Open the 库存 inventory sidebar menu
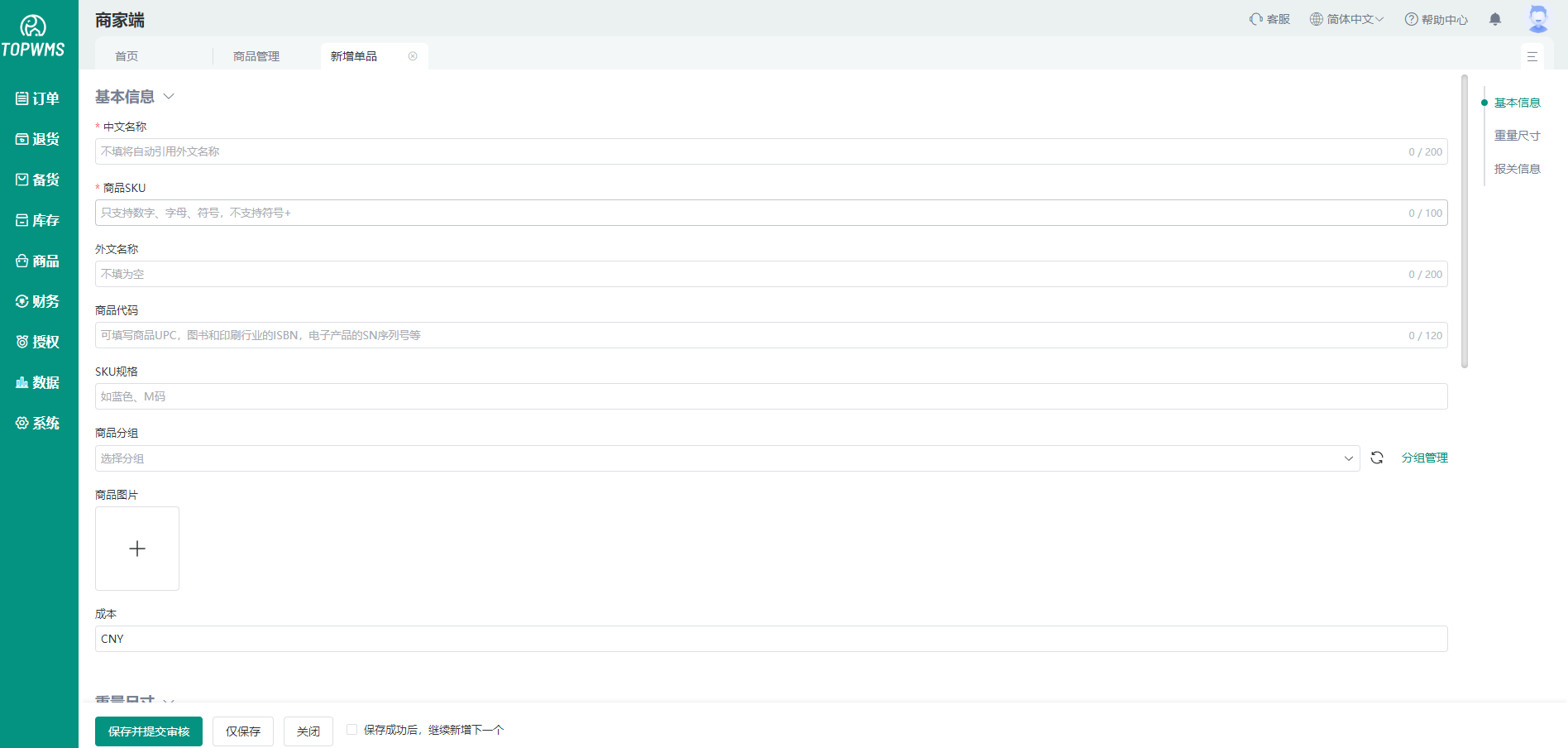The width and height of the screenshot is (1568, 748). coord(38,220)
